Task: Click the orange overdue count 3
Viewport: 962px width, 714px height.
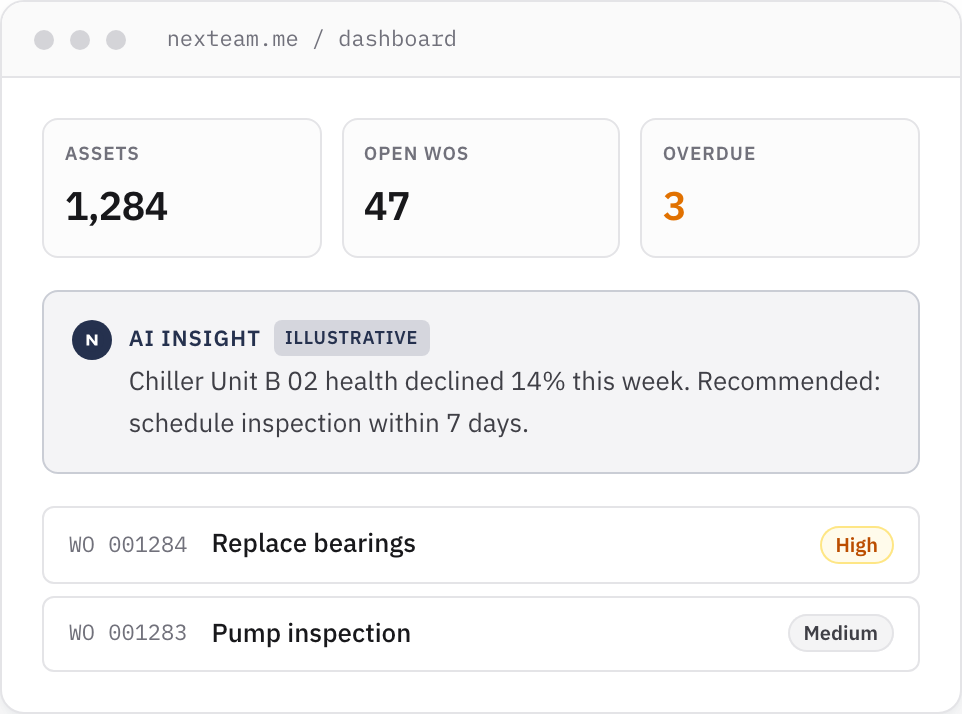Action: [674, 206]
